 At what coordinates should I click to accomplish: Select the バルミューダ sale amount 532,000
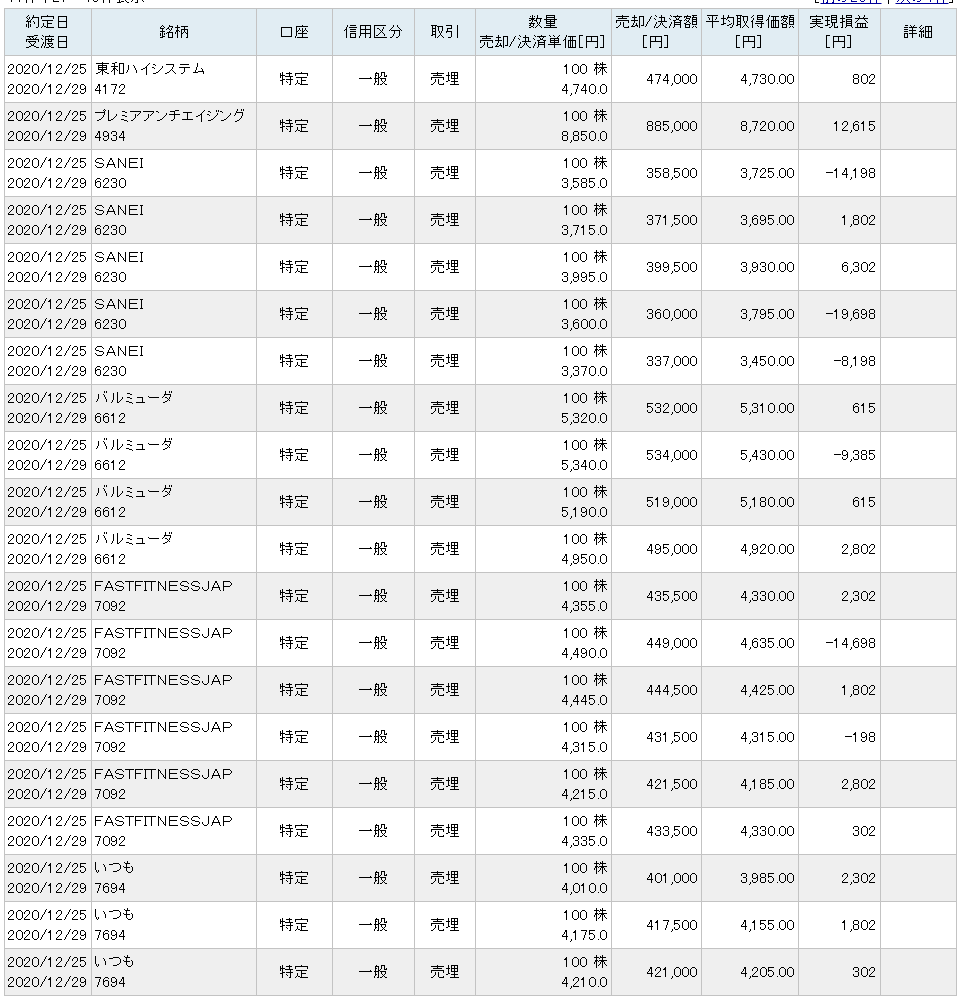[672, 408]
